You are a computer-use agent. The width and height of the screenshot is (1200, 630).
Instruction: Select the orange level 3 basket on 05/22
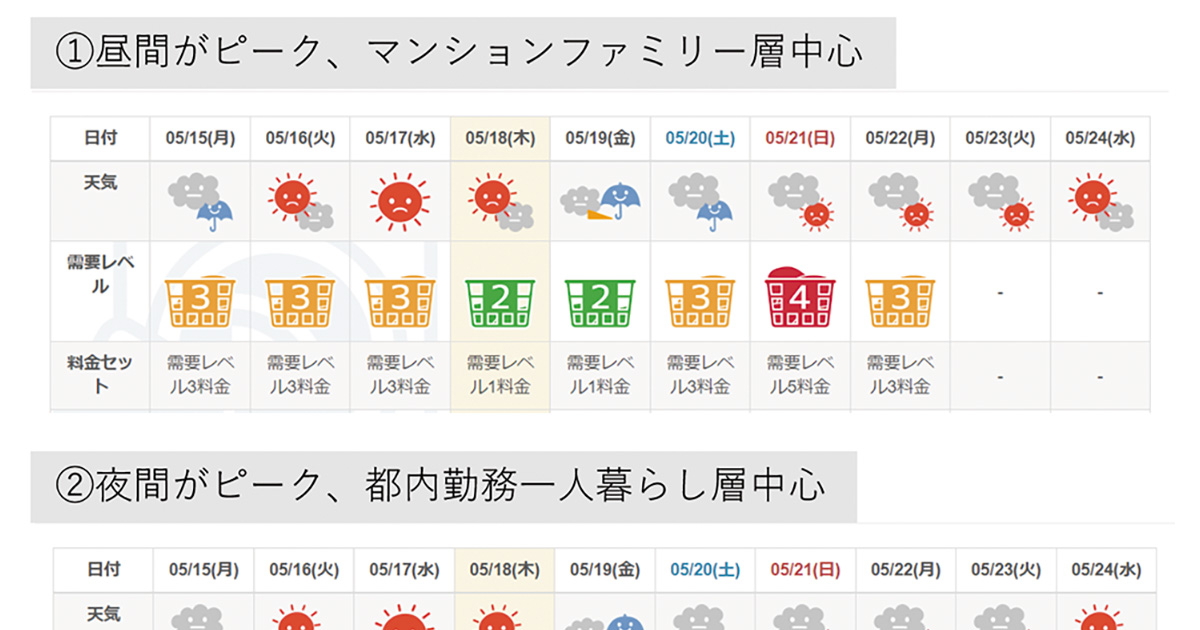click(x=900, y=302)
